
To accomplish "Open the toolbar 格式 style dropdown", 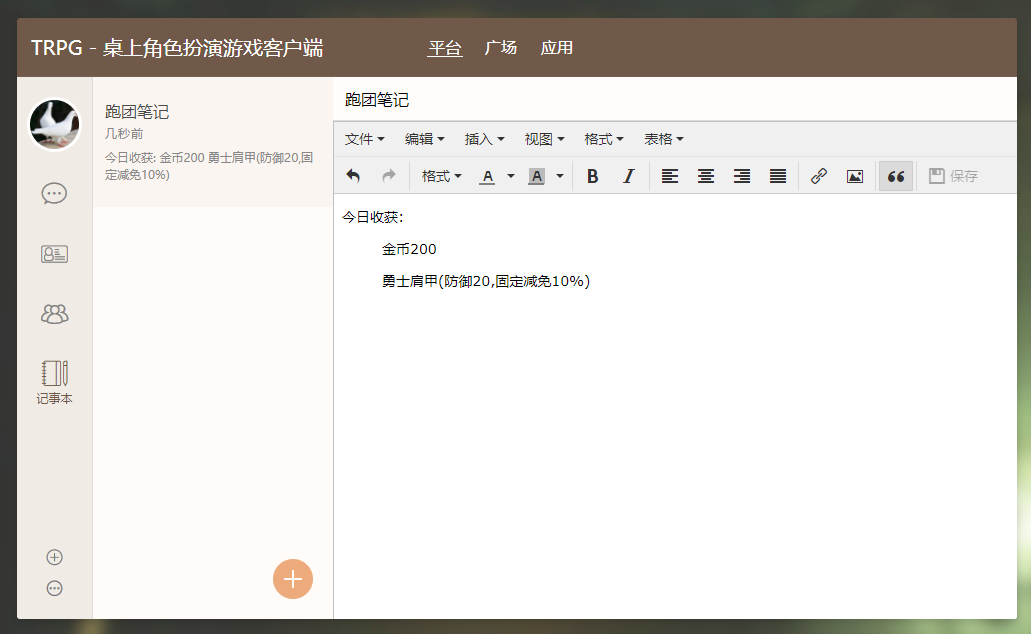I will click(x=441, y=176).
